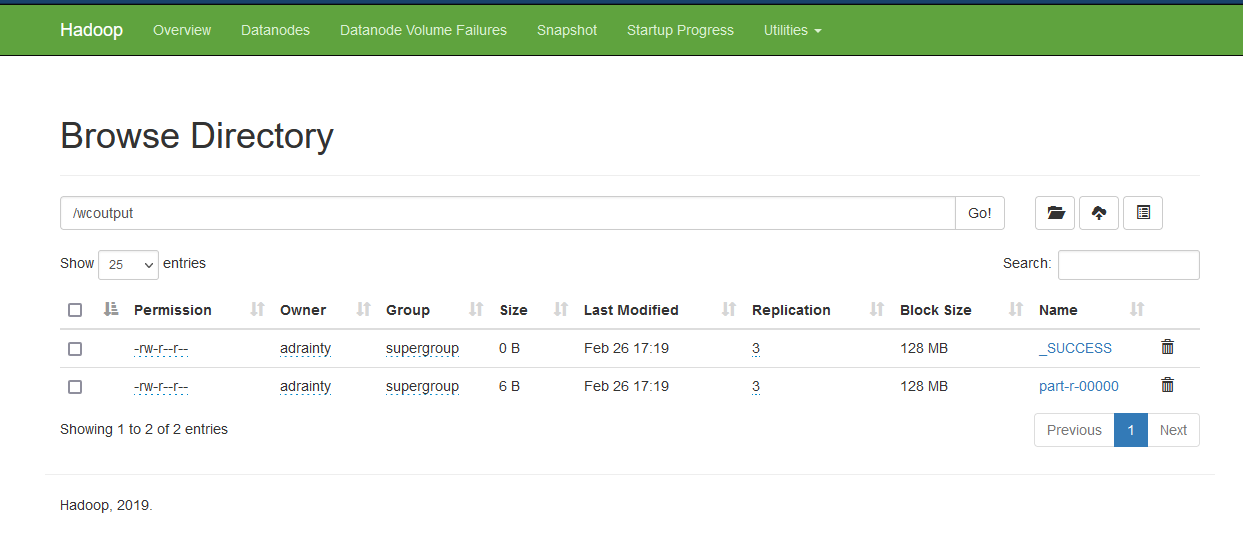The image size is (1243, 539).
Task: Open Datanode Volume Failures page
Action: [x=423, y=30]
